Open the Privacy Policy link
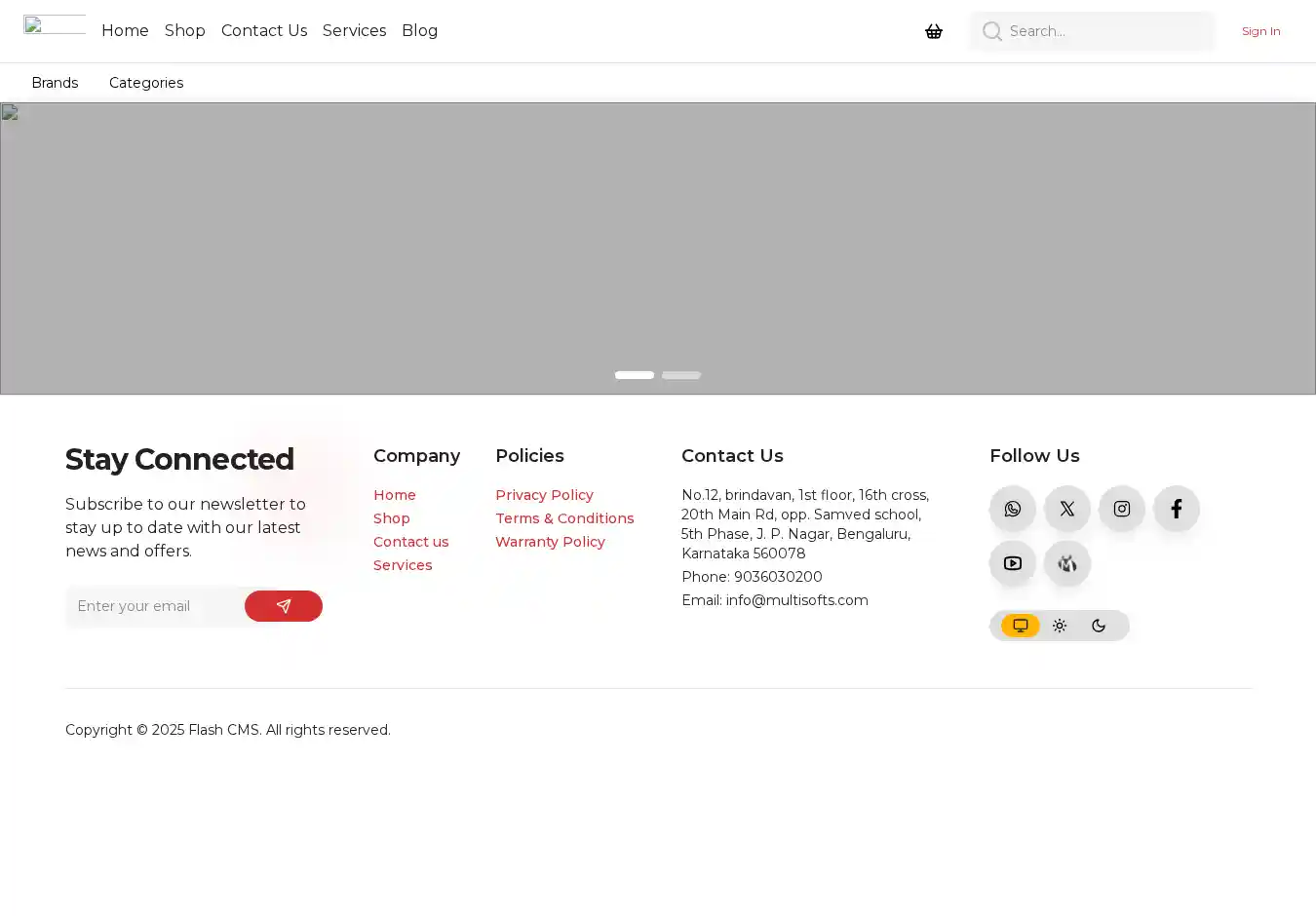The height and width of the screenshot is (916, 1316). coord(544,495)
